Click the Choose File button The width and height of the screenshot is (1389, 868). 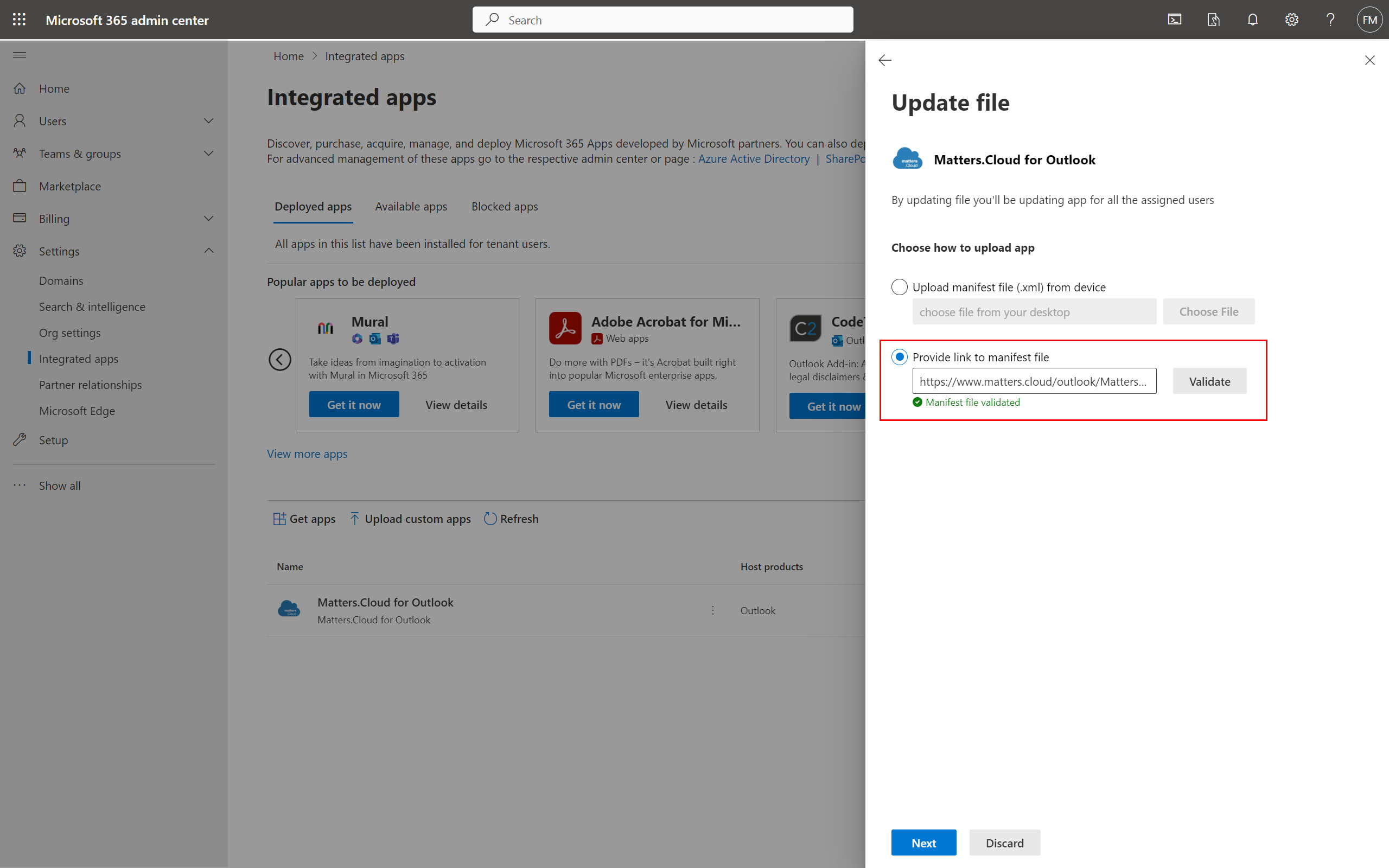tap(1209, 311)
